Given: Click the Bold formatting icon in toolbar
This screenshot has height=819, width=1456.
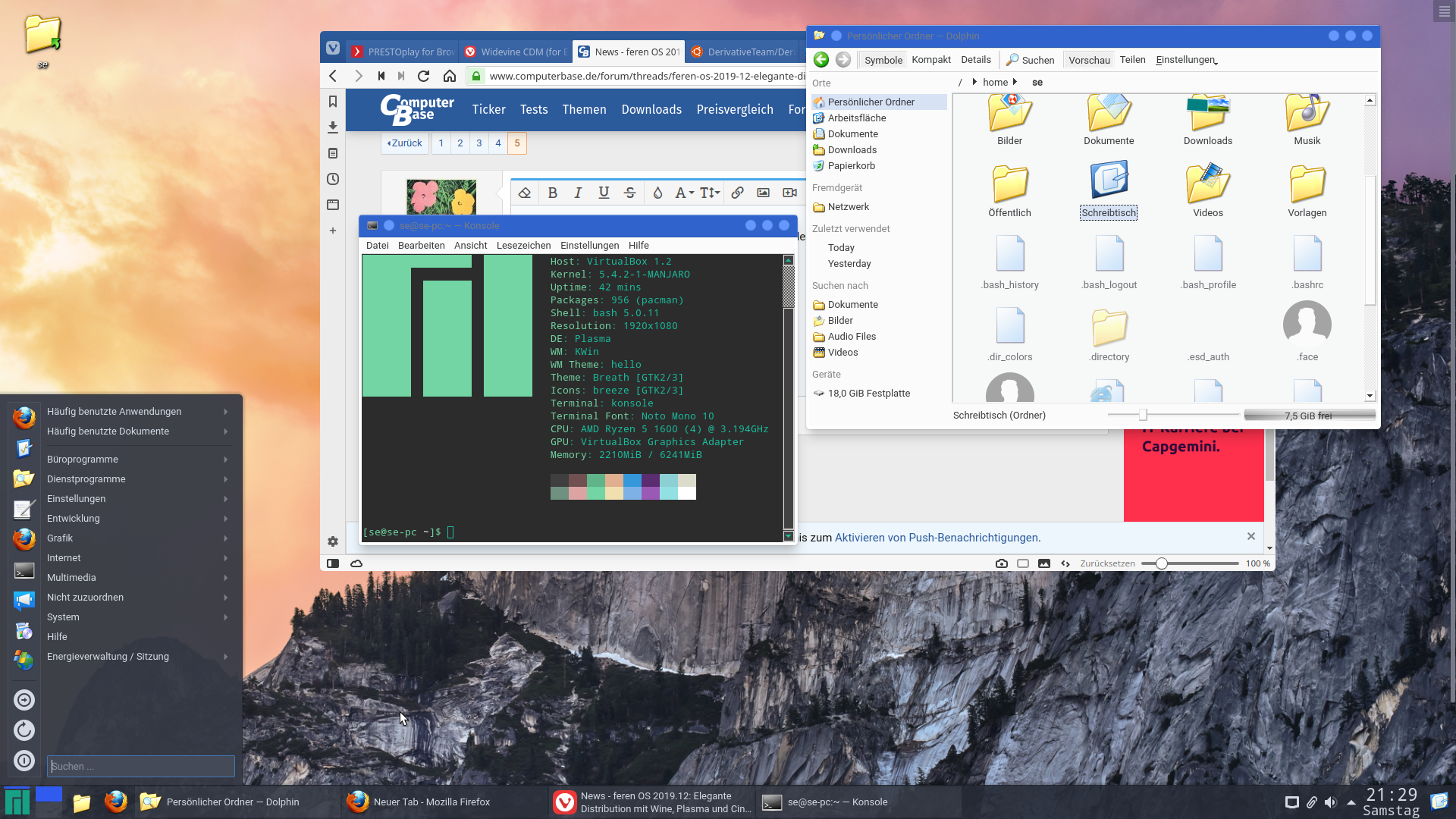Looking at the screenshot, I should point(551,193).
